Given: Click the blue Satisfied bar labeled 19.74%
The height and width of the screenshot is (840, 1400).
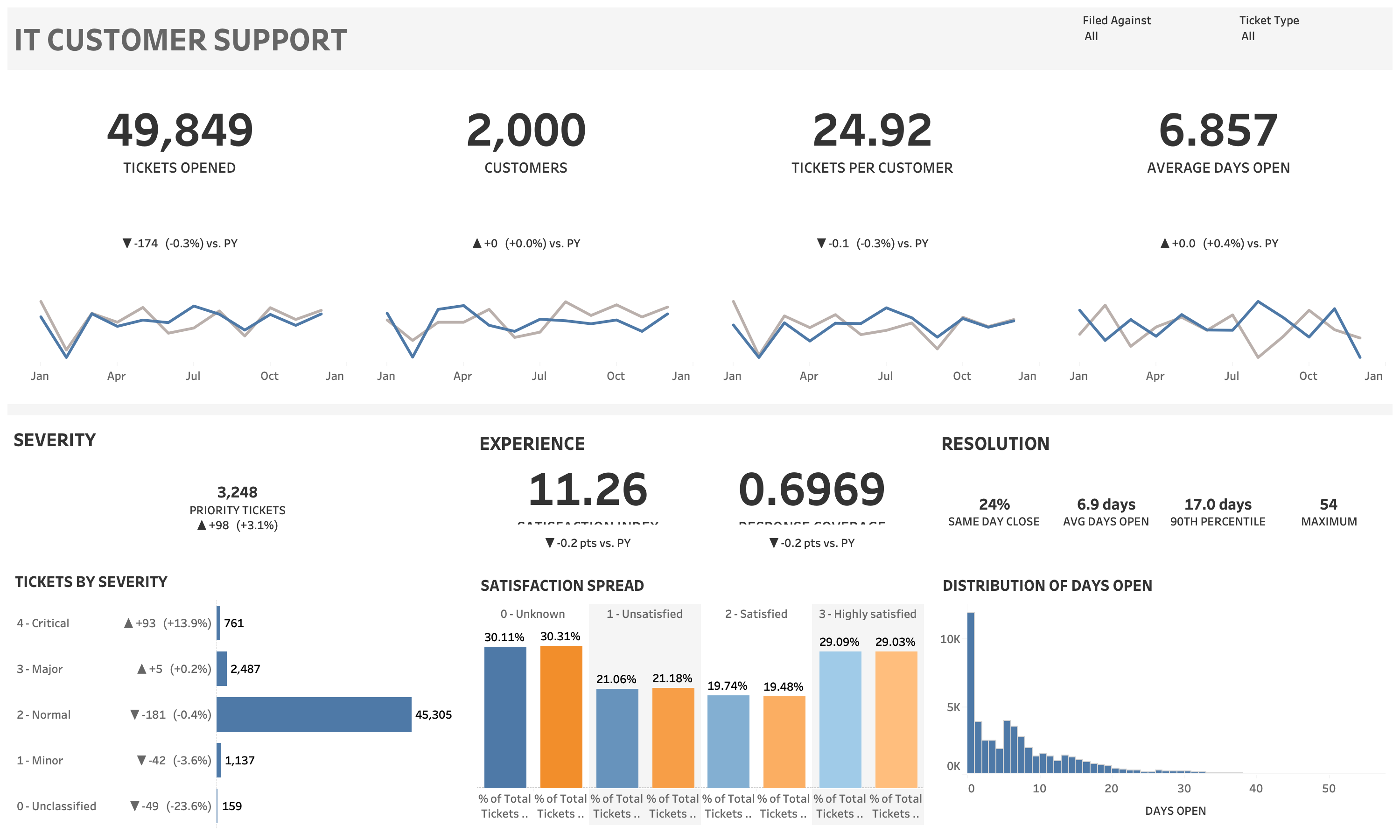Looking at the screenshot, I should (728, 742).
